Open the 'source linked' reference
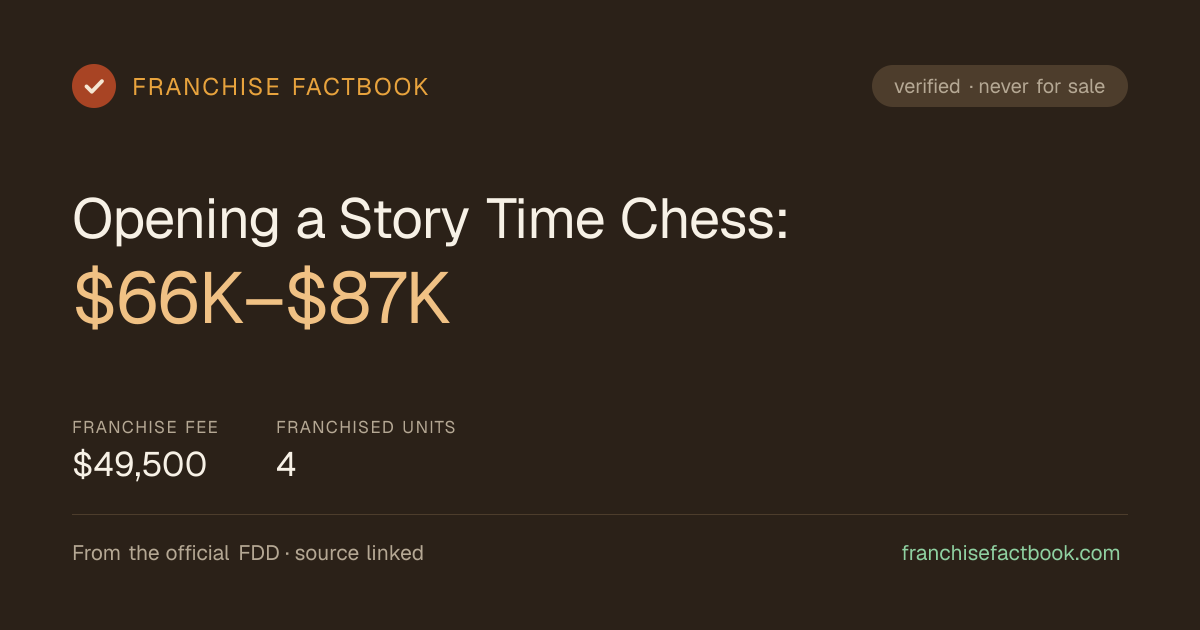 point(359,553)
